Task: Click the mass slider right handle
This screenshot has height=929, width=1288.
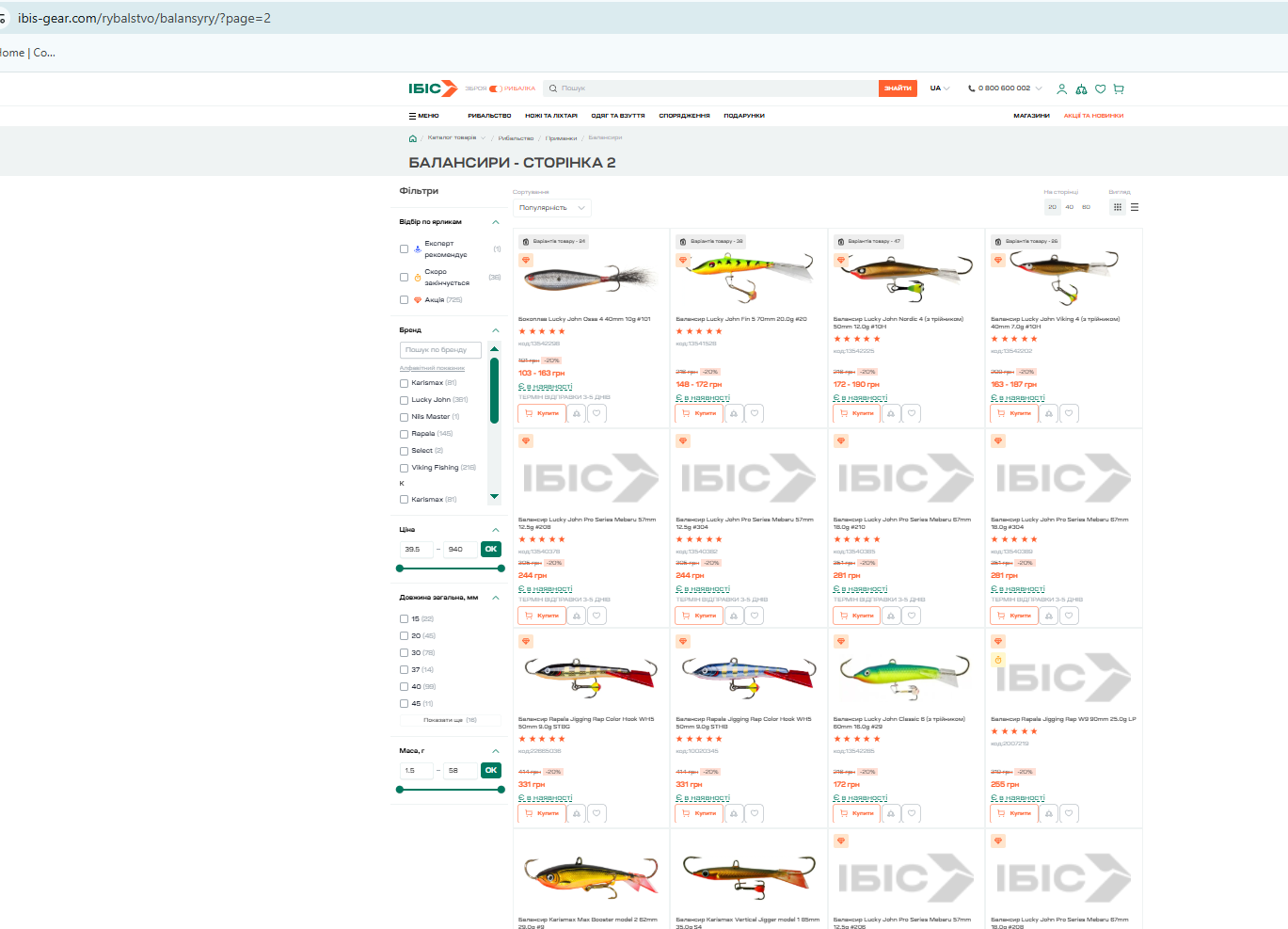Action: (x=501, y=790)
